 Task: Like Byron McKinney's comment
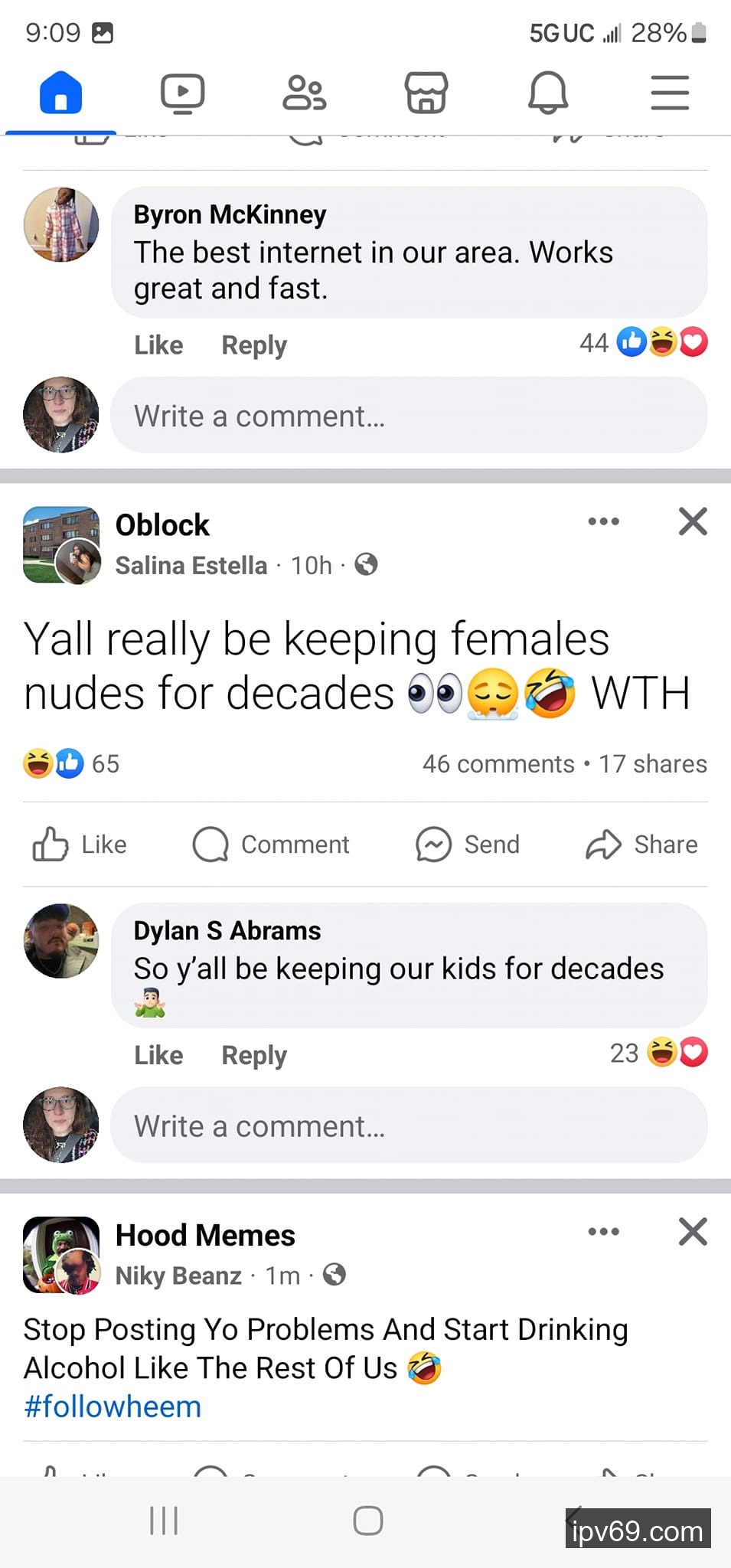click(x=158, y=345)
